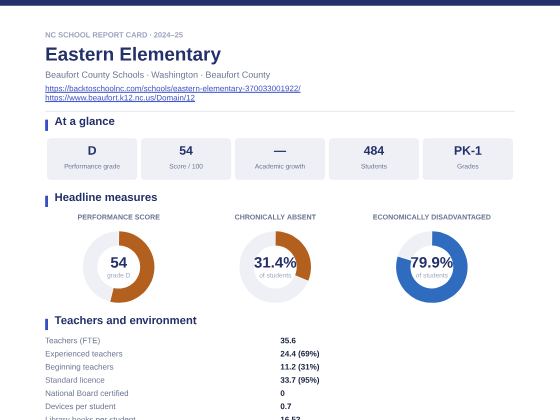Click the '54' in the performance donut
The height and width of the screenshot is (420, 560).
click(x=119, y=263)
